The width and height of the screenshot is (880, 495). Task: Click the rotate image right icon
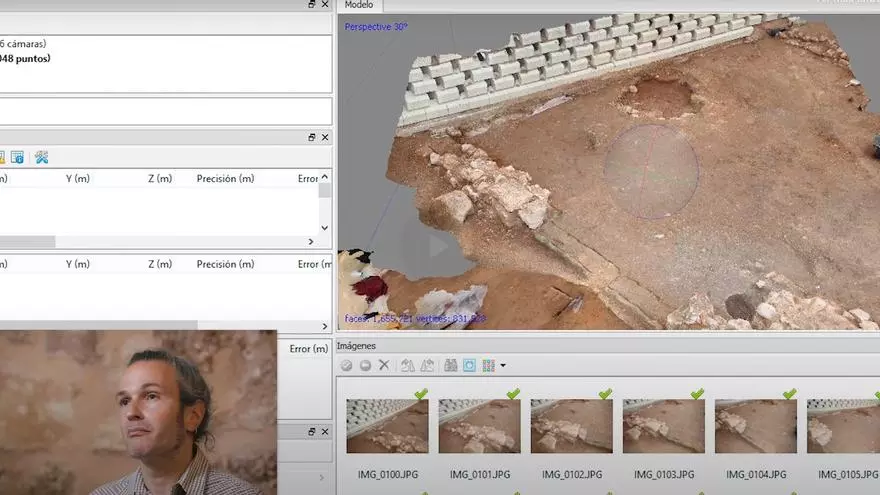pyautogui.click(x=427, y=366)
